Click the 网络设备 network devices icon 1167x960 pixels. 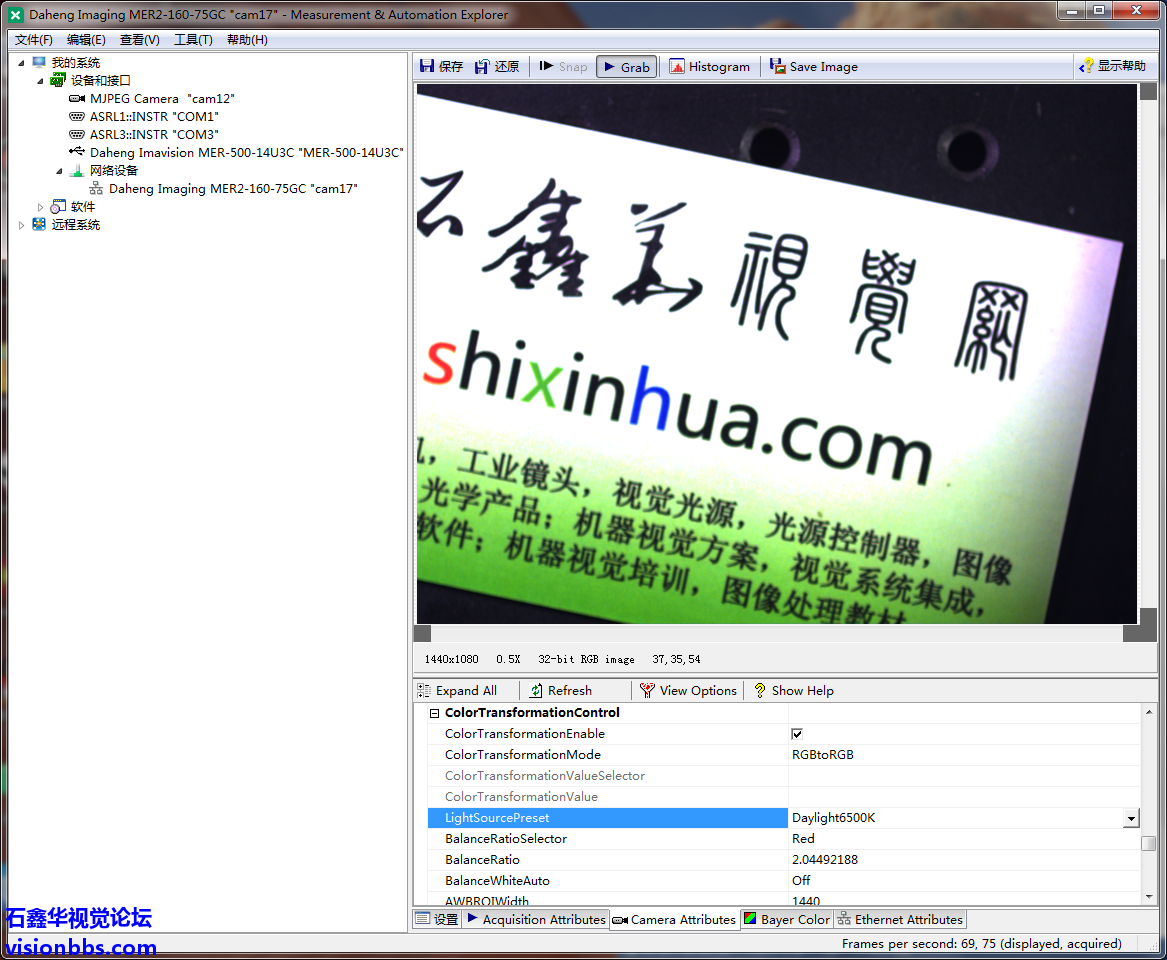click(x=77, y=170)
